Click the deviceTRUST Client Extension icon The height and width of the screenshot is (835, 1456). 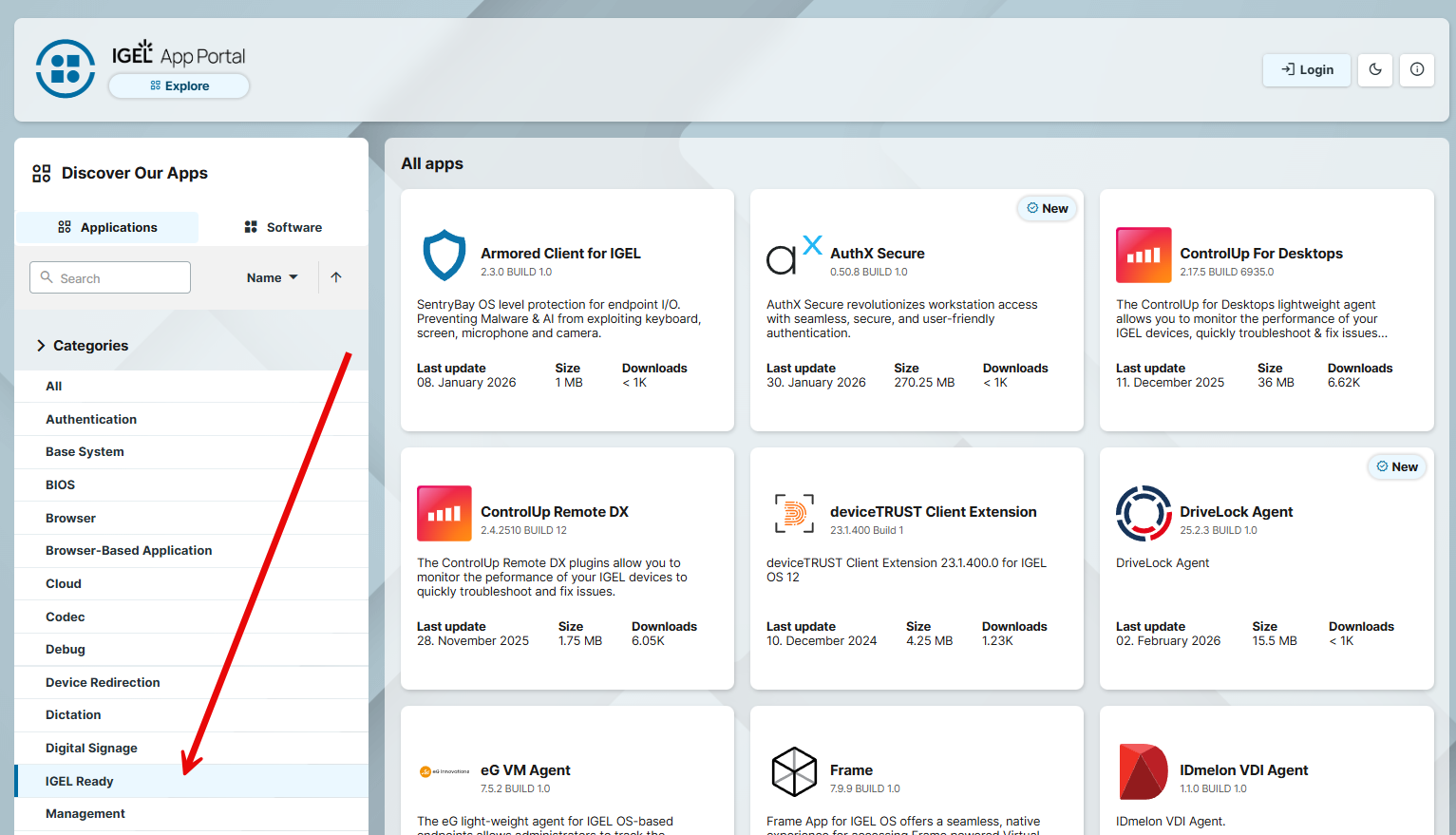click(x=794, y=514)
